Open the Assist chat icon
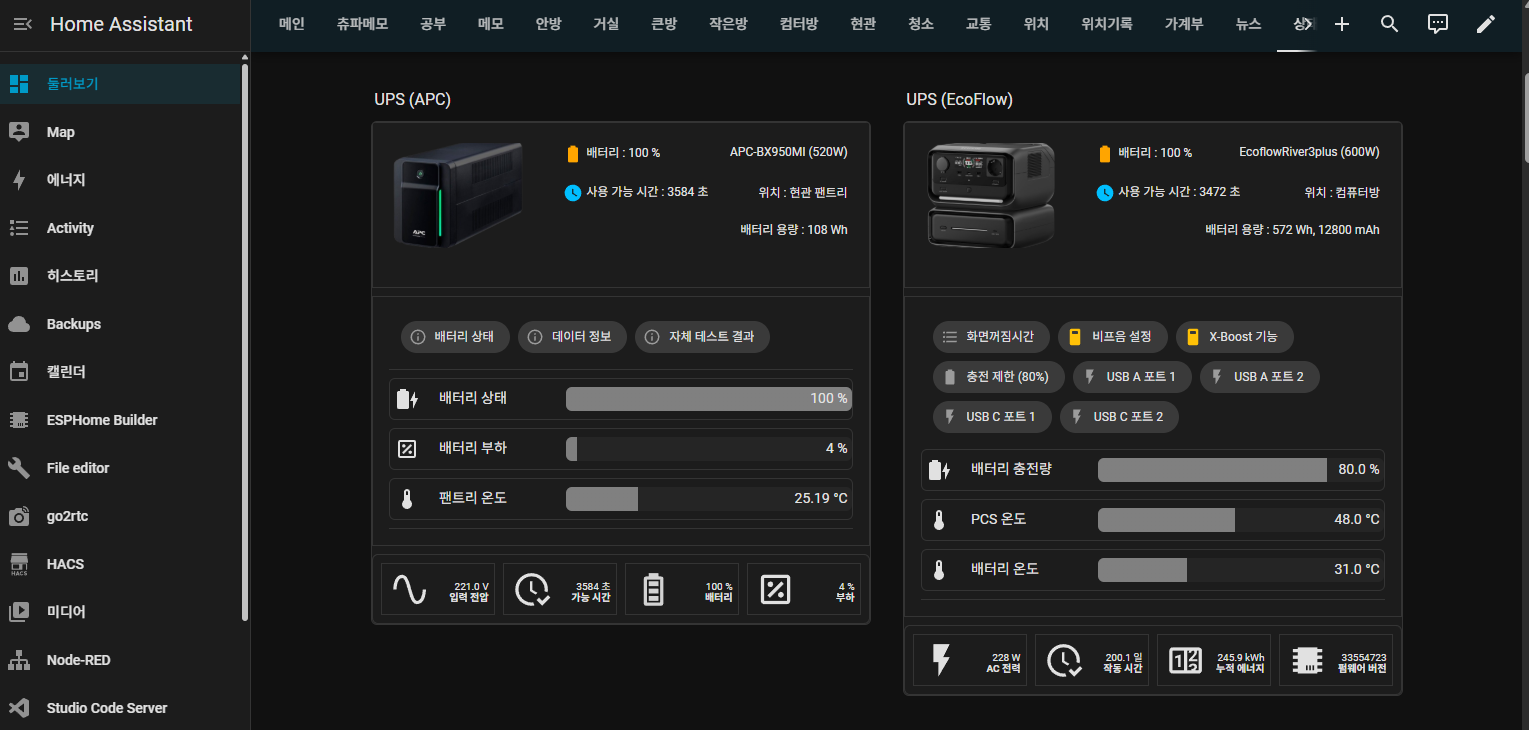 coord(1437,24)
